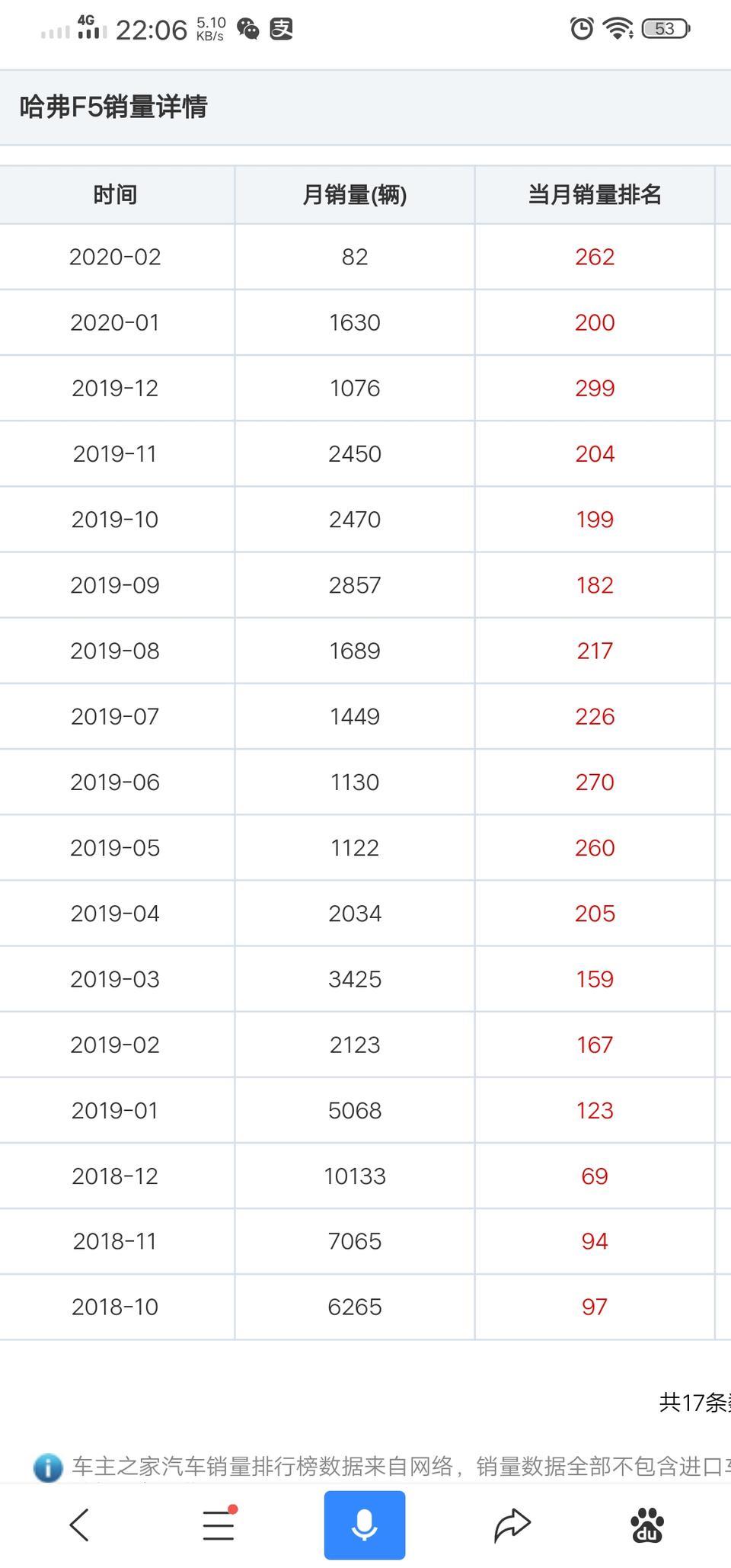Select the 时间 column header
This screenshot has height=1568, width=731.
point(115,195)
